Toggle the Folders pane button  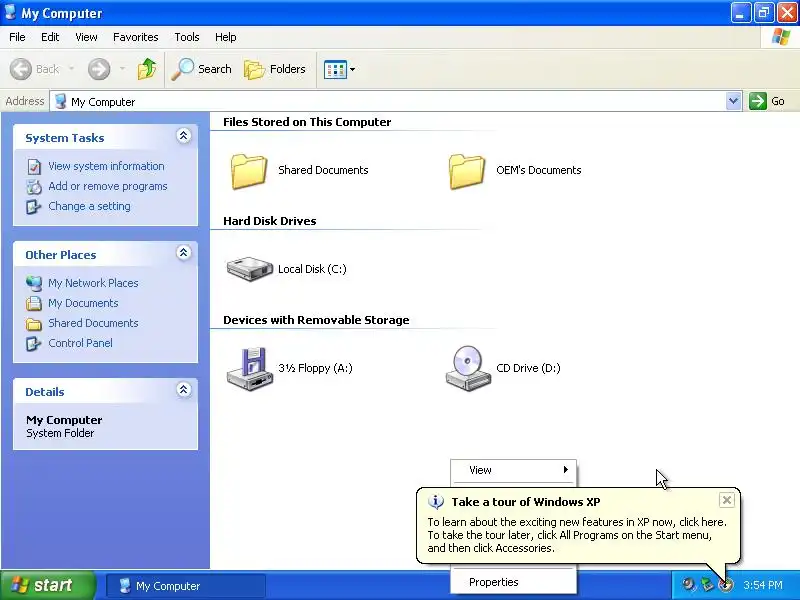[275, 69]
